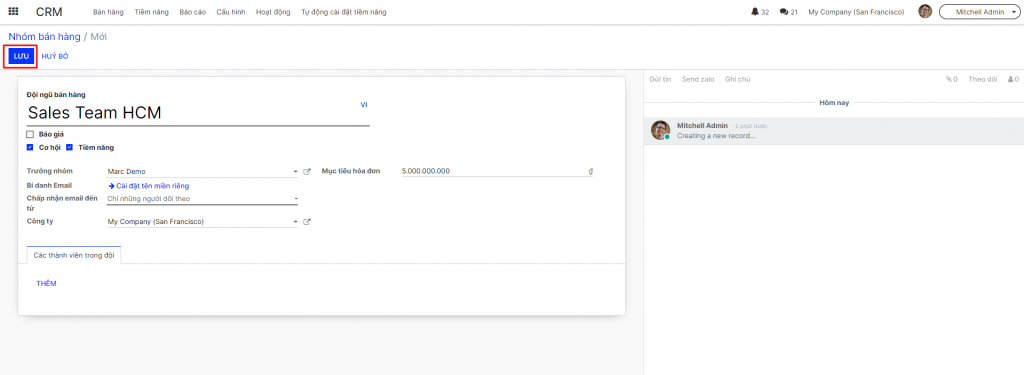Enable the Báo giá checkbox
Viewport: 1024px width, 375px height.
[30, 135]
